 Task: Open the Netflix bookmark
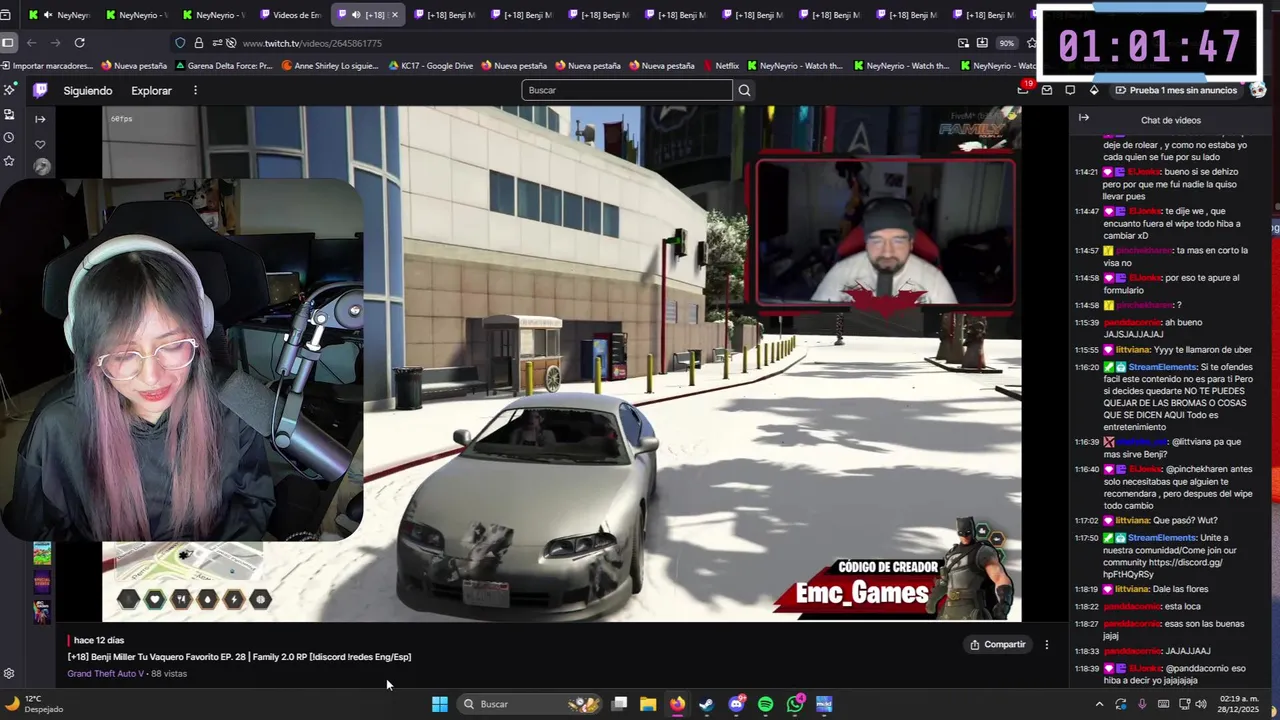(720, 66)
